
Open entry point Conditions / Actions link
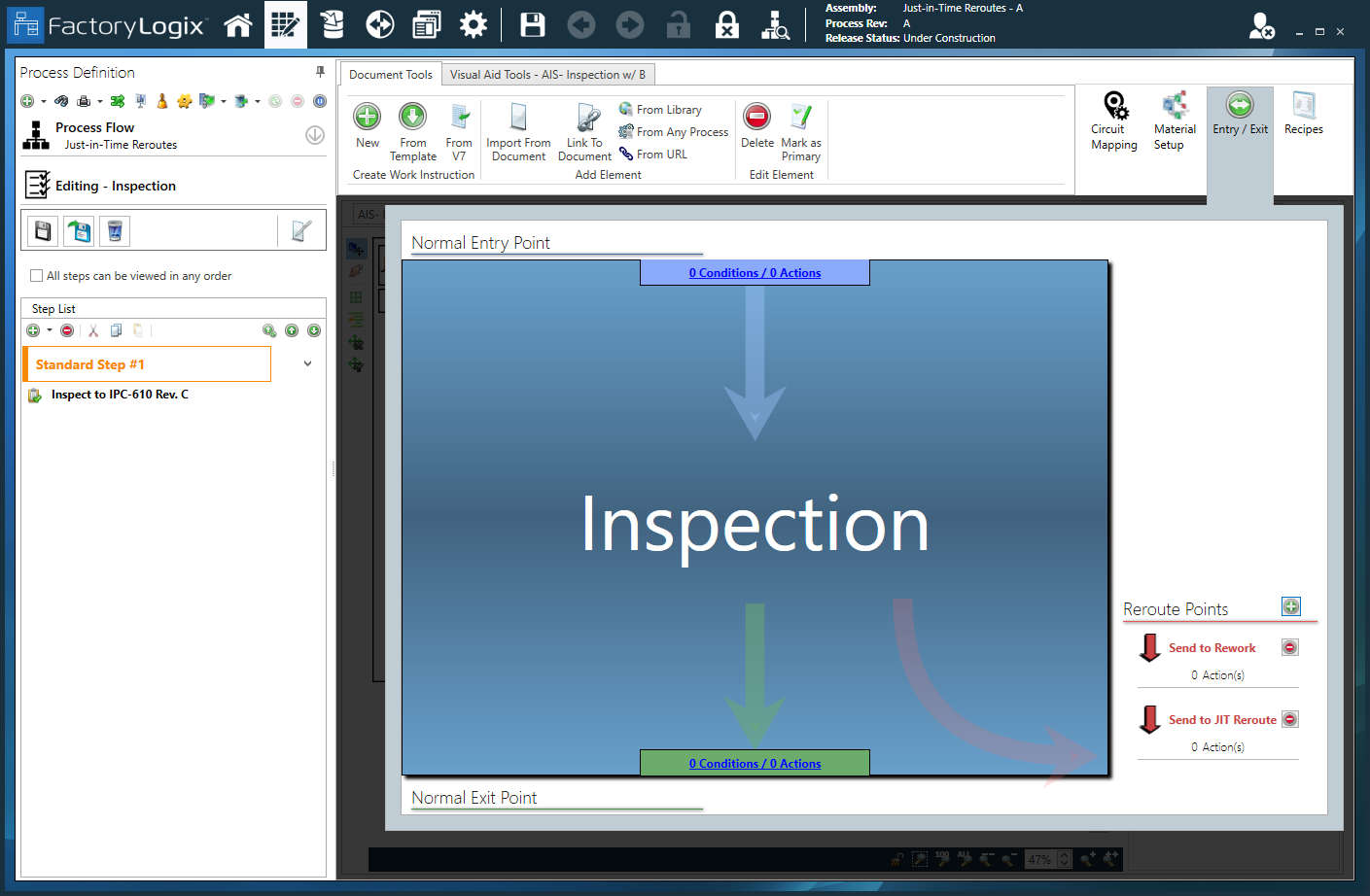pos(755,273)
